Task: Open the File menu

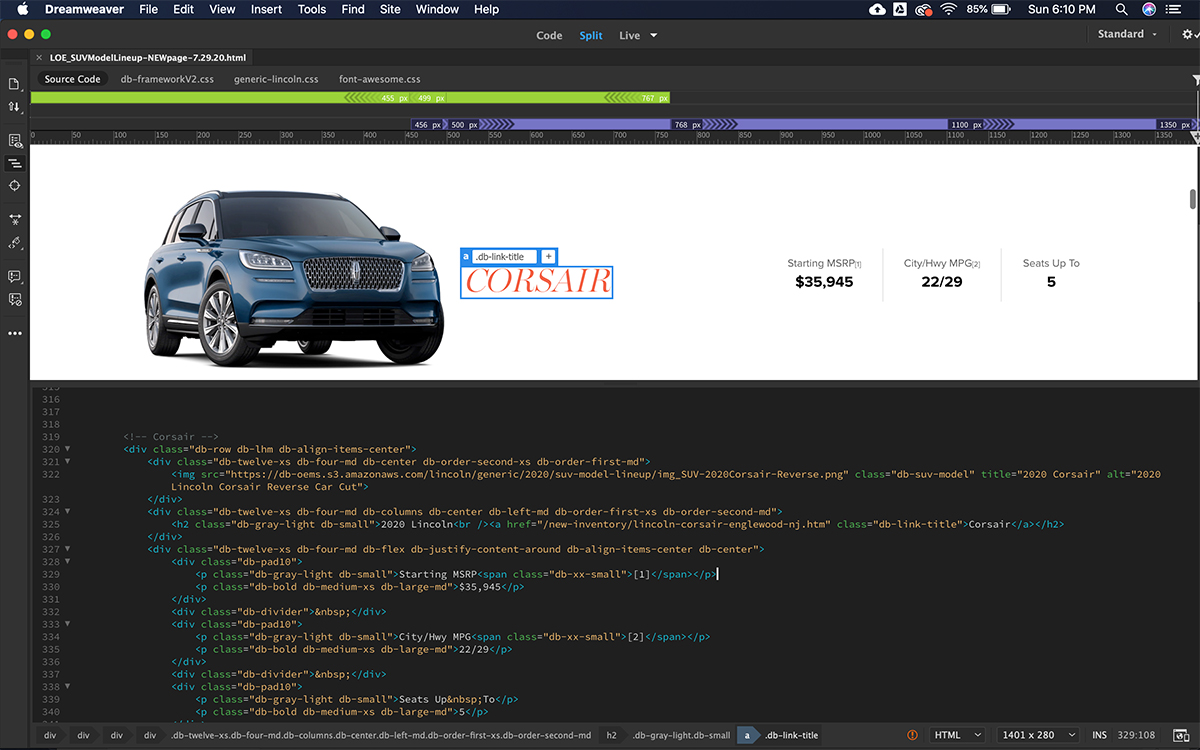Action: 148,9
